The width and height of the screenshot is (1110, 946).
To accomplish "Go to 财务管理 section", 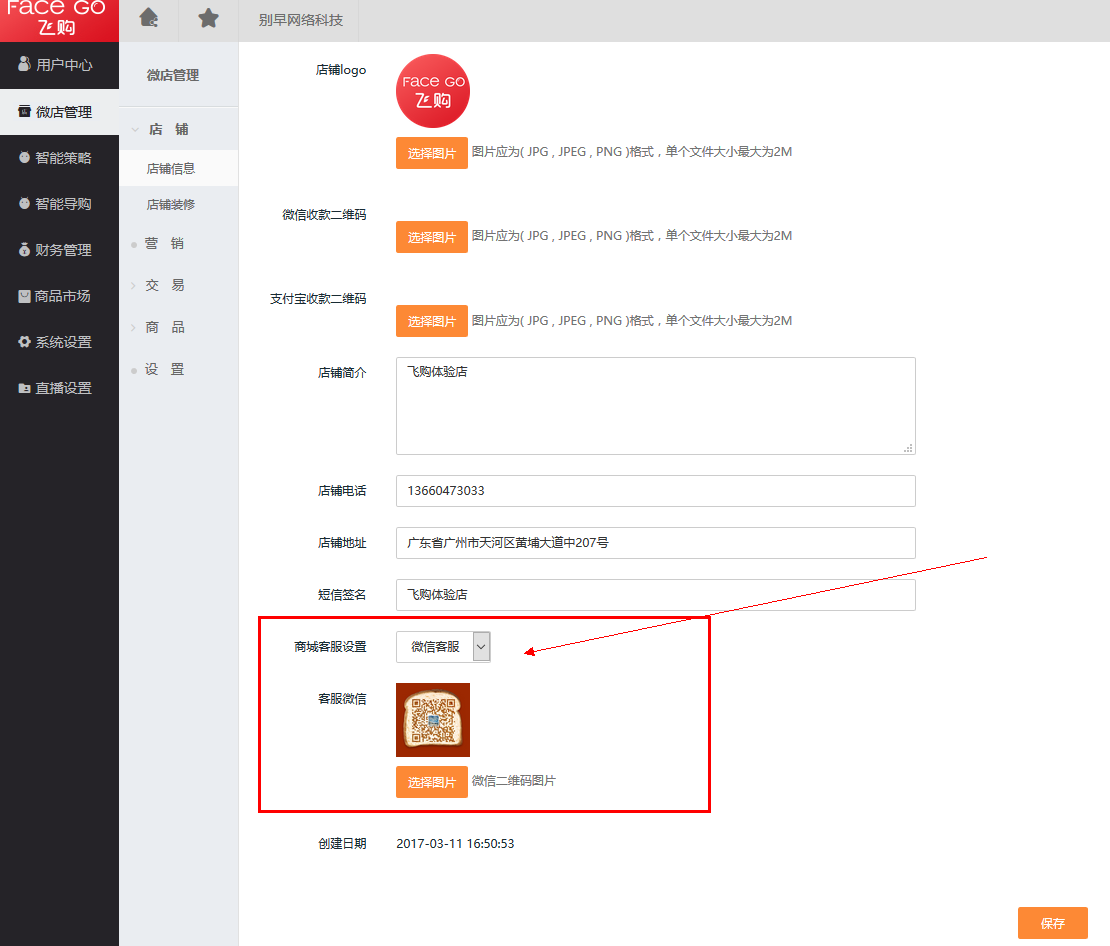I will point(60,250).
